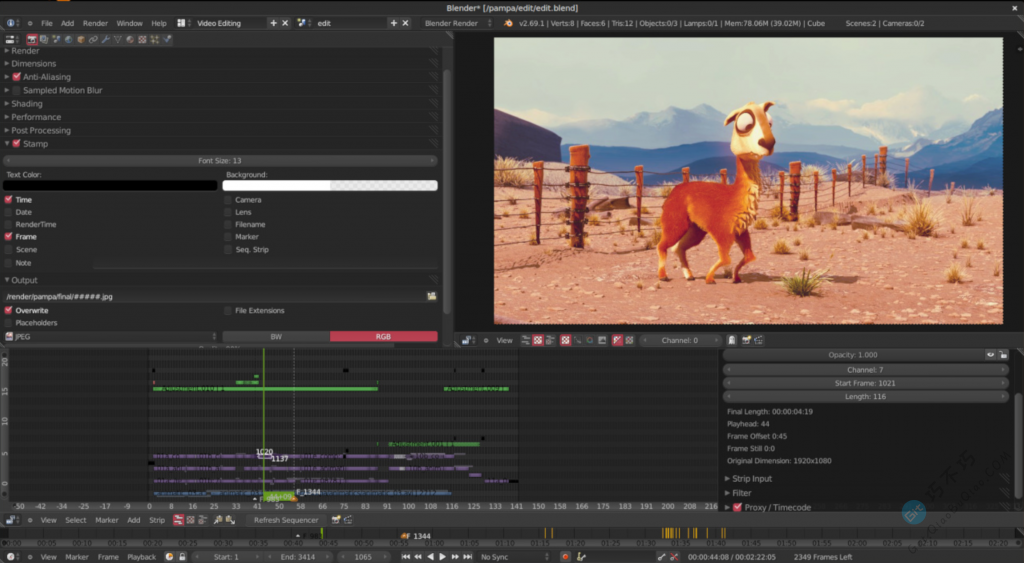Disable the Overwrite checkbox

click(9, 311)
